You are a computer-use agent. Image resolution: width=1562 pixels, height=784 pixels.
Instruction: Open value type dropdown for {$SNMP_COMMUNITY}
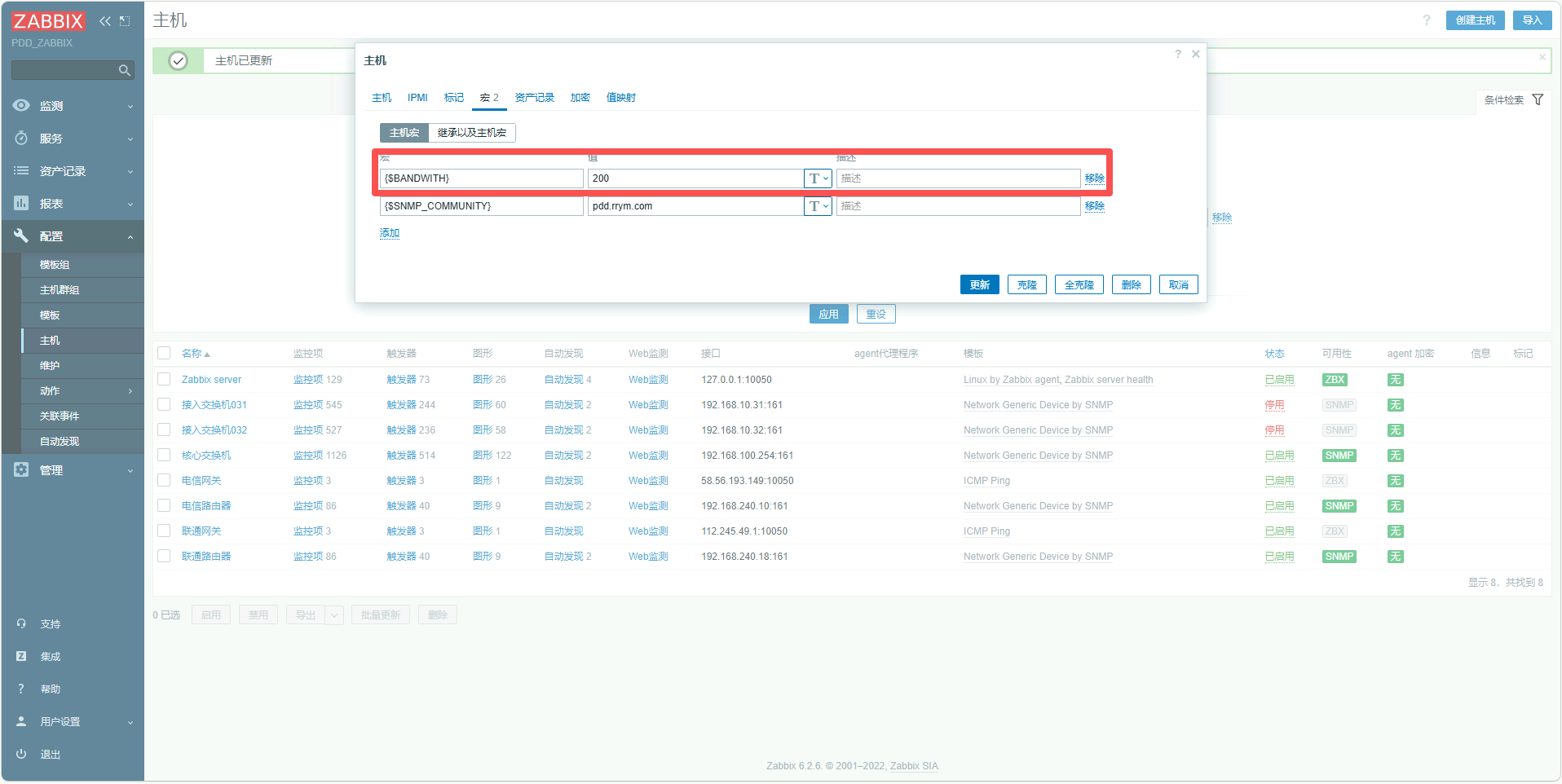pos(818,206)
